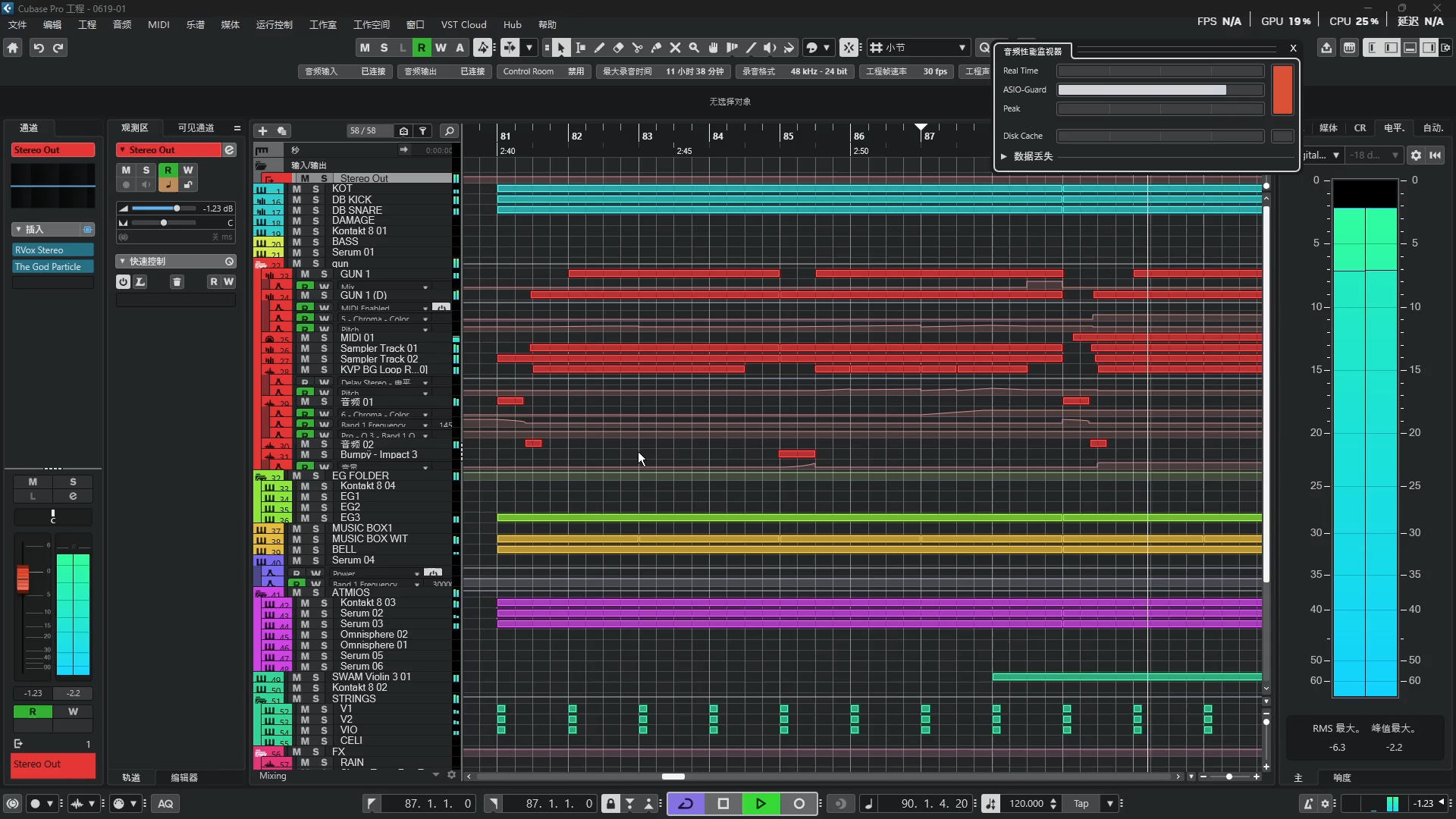Collapse the 插入 inserts section
The image size is (1456, 819).
tap(18, 229)
